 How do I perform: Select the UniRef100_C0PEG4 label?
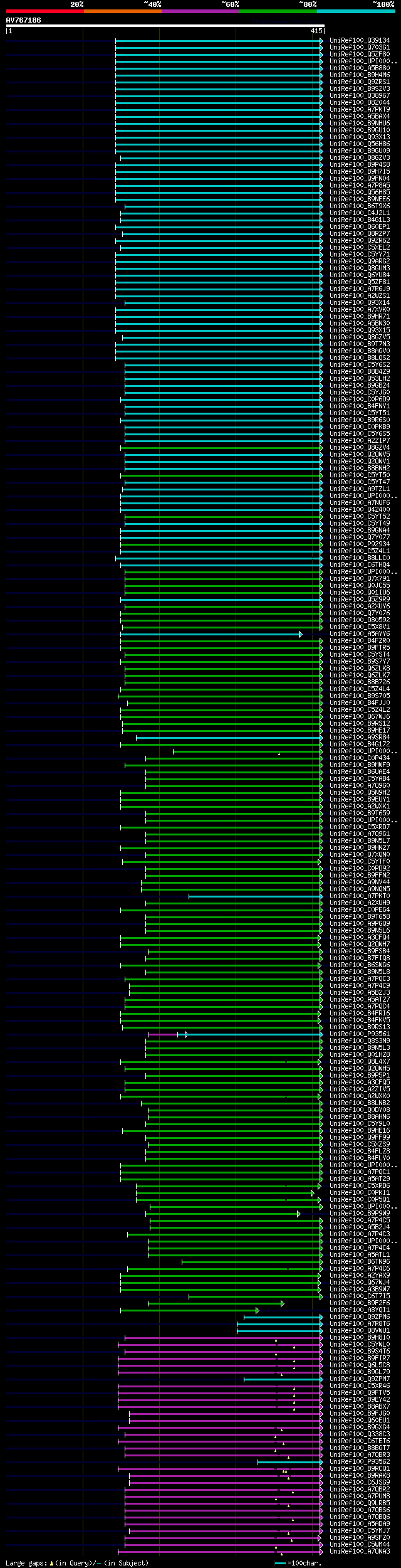(360, 910)
